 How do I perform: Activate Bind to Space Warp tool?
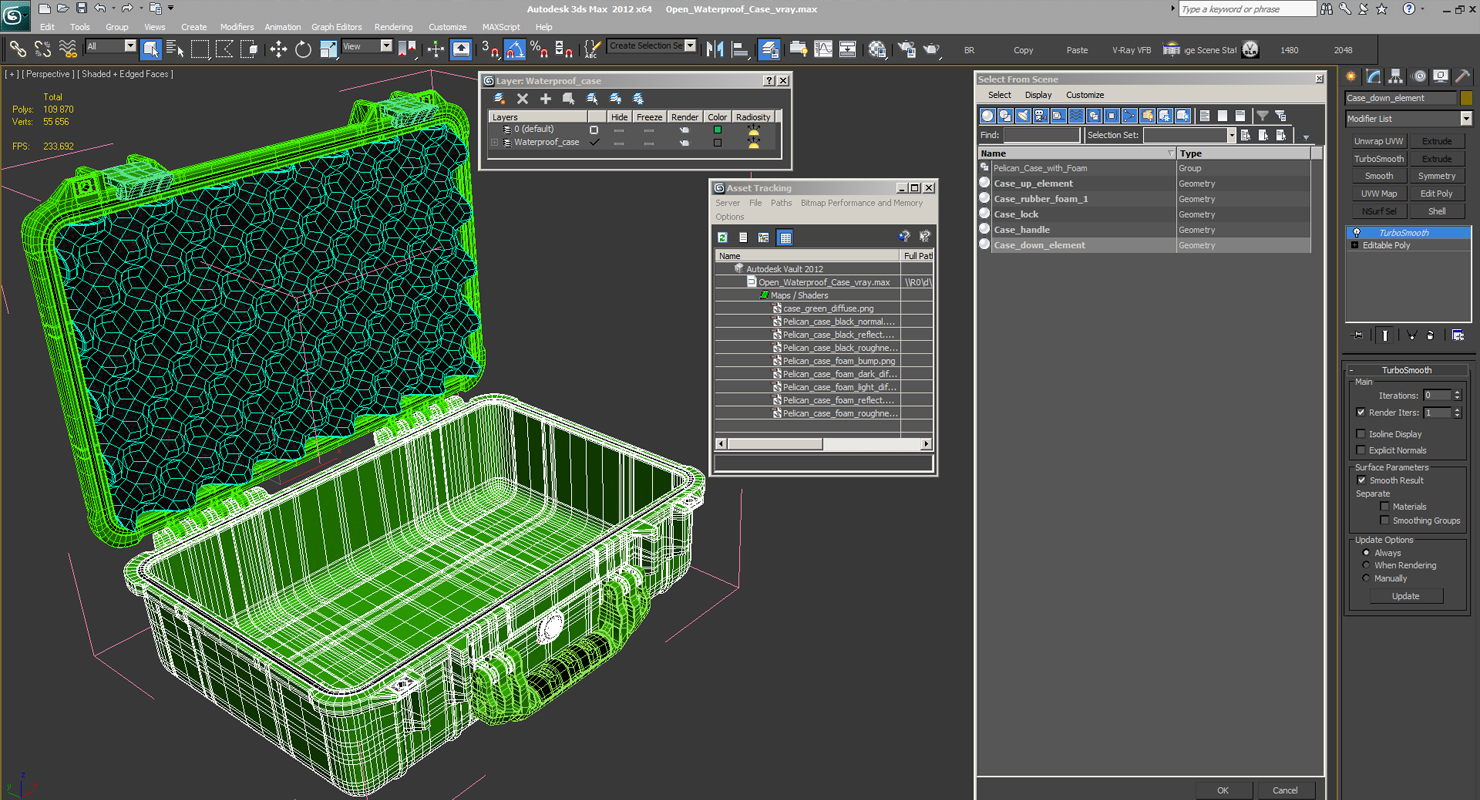(x=68, y=49)
